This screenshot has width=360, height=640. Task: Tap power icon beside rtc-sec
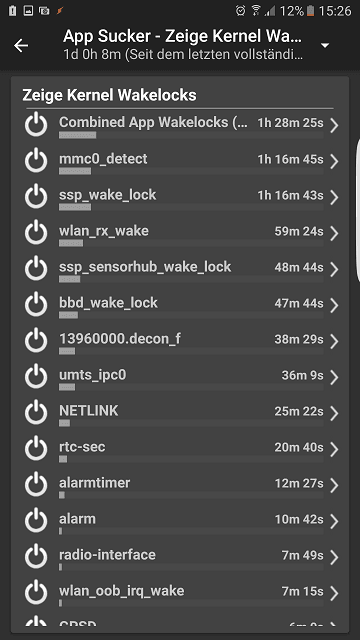click(x=36, y=448)
